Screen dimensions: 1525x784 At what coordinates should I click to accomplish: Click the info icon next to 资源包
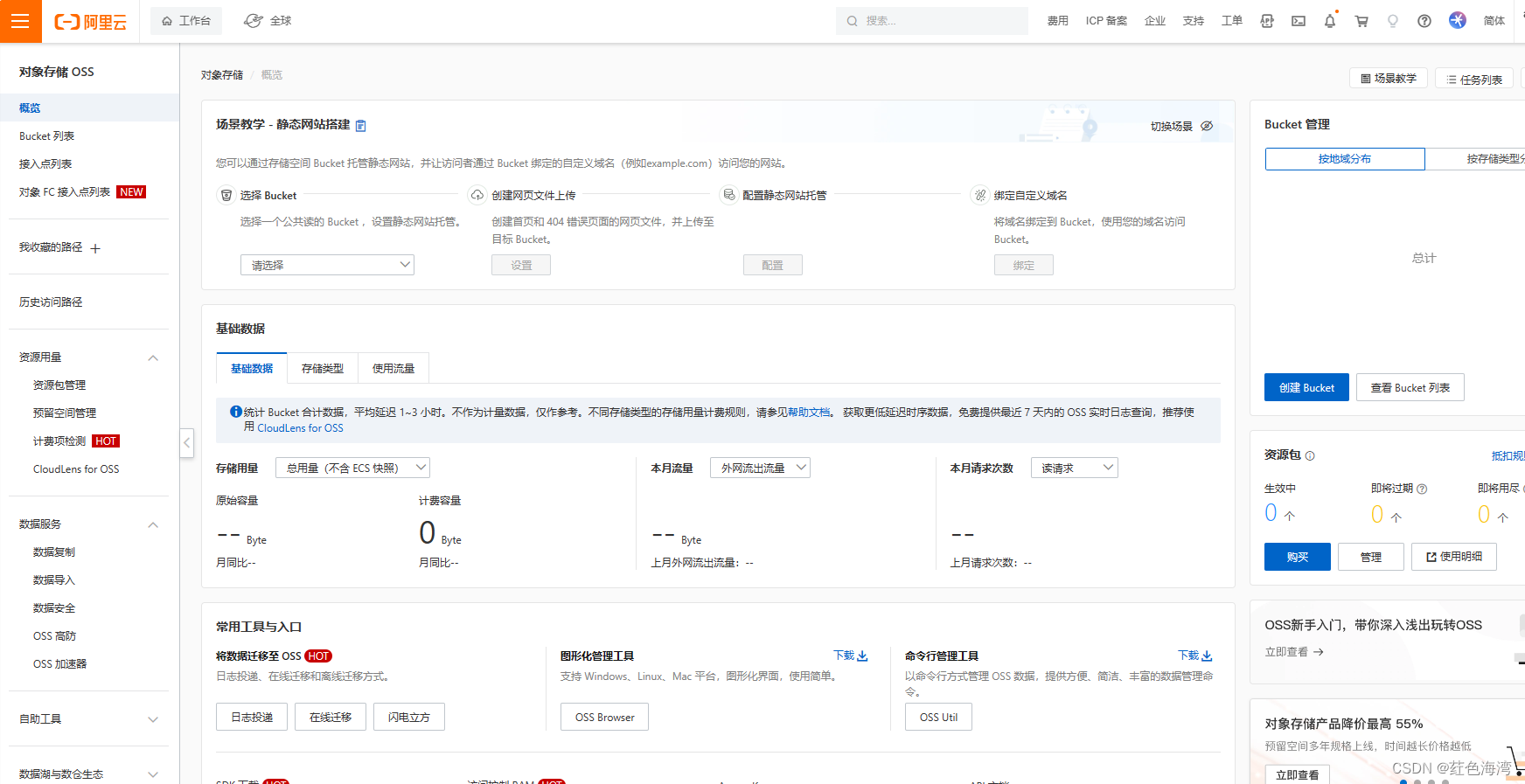coord(1310,455)
